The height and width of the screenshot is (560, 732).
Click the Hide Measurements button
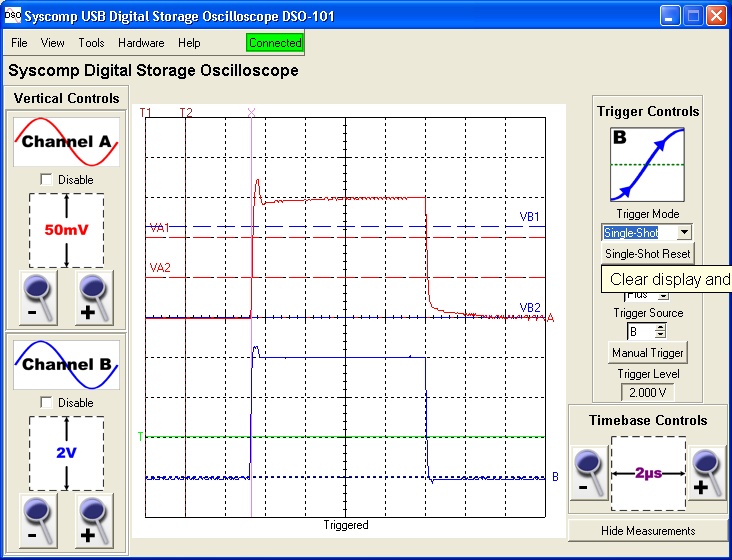(x=647, y=530)
